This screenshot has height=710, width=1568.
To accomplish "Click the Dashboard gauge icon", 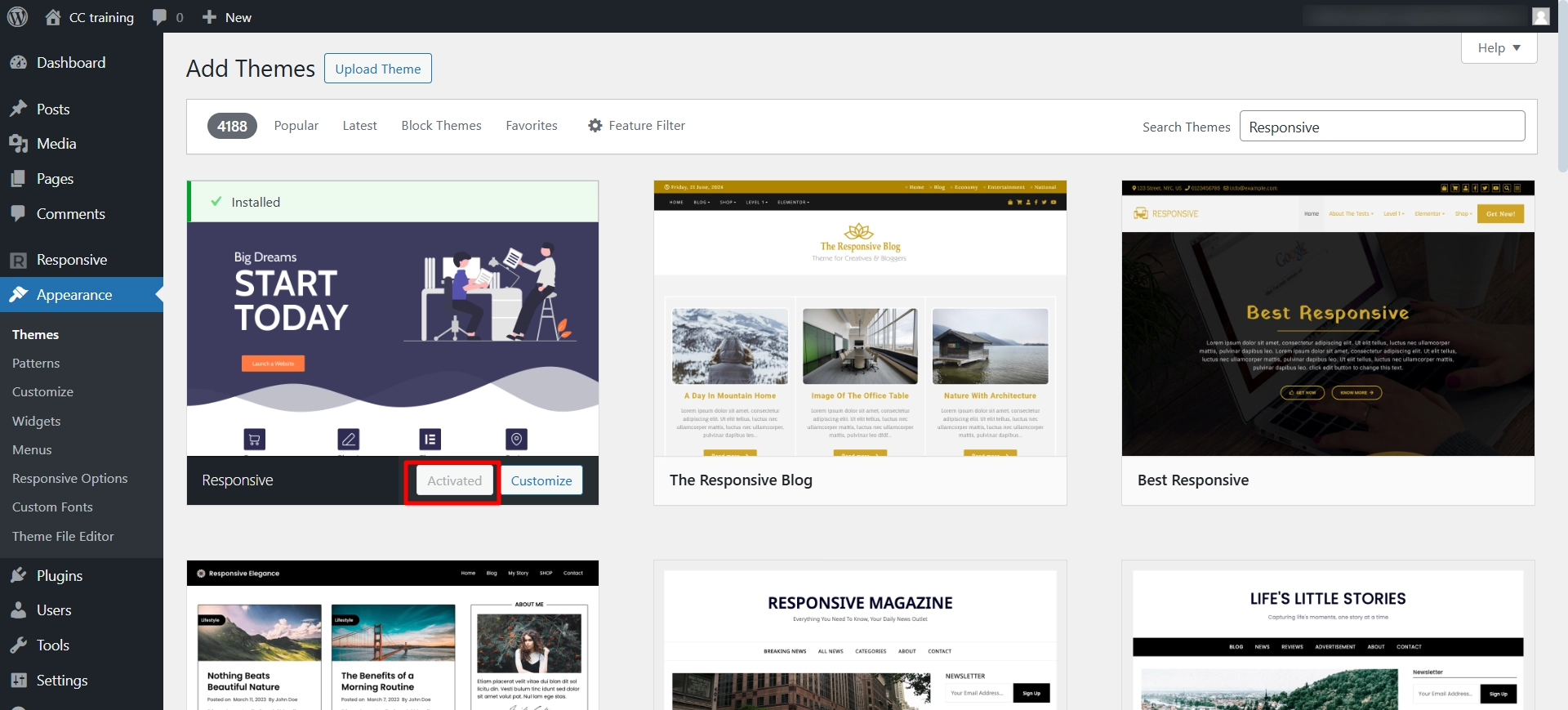I will coord(18,63).
